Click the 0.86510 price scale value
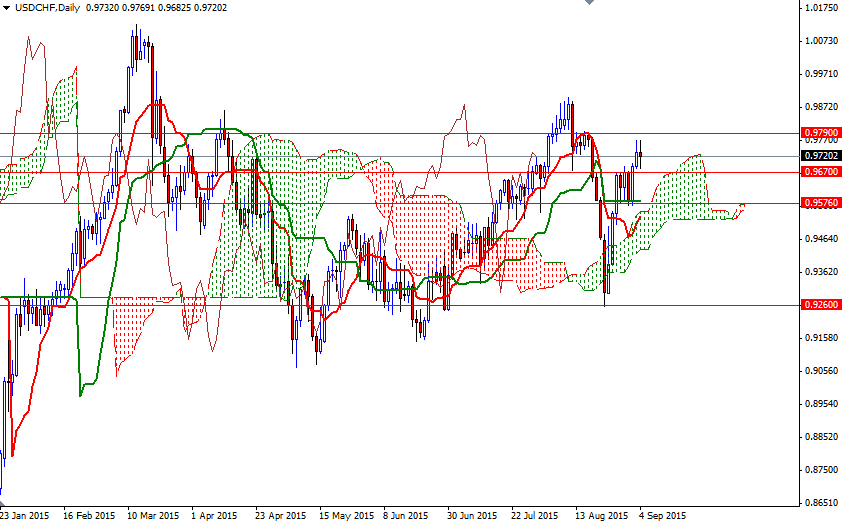 pos(822,503)
